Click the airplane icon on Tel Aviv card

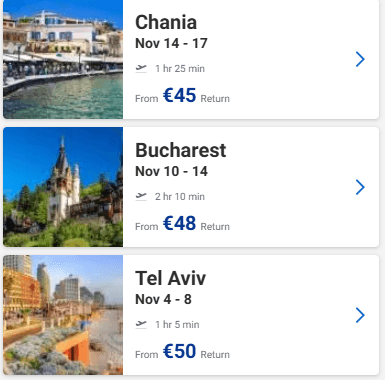(x=141, y=324)
